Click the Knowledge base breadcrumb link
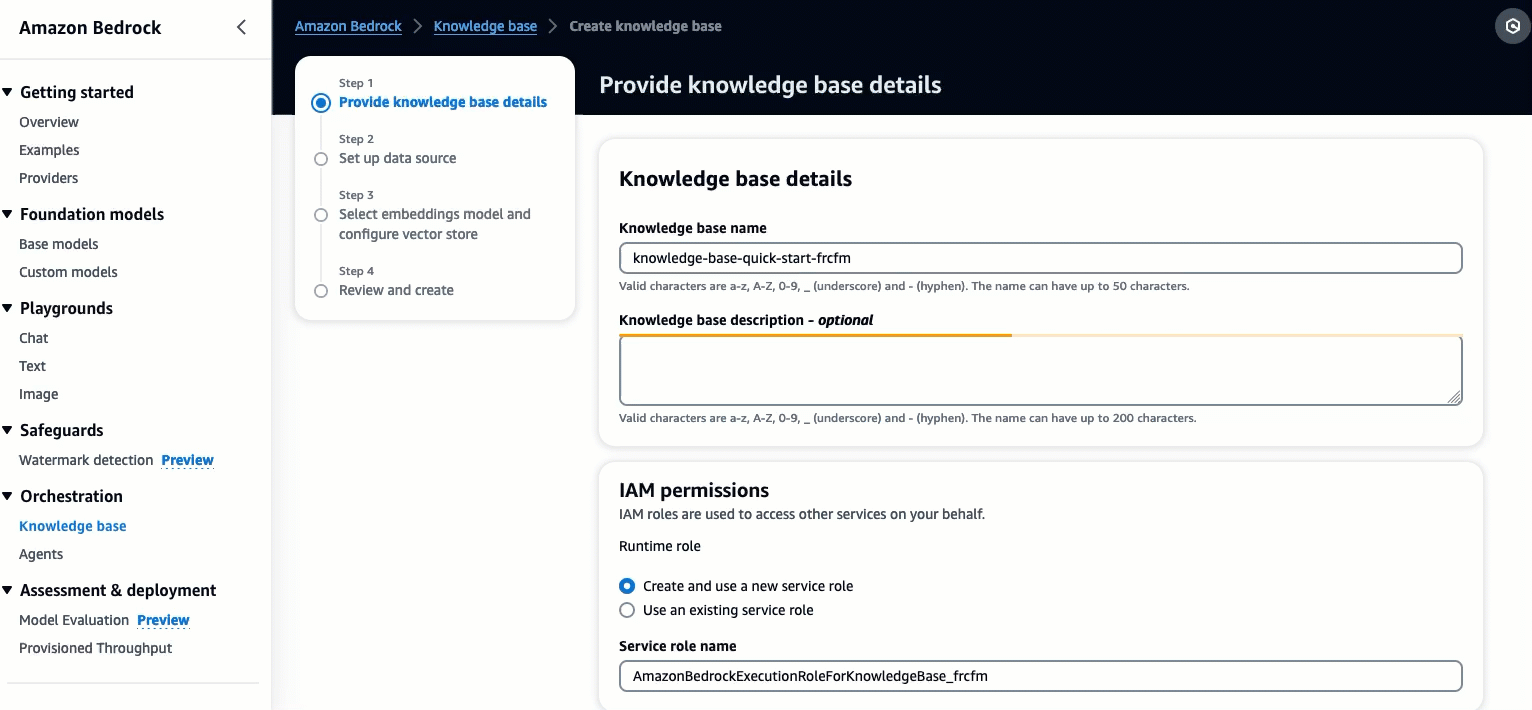The width and height of the screenshot is (1532, 710). 485,26
